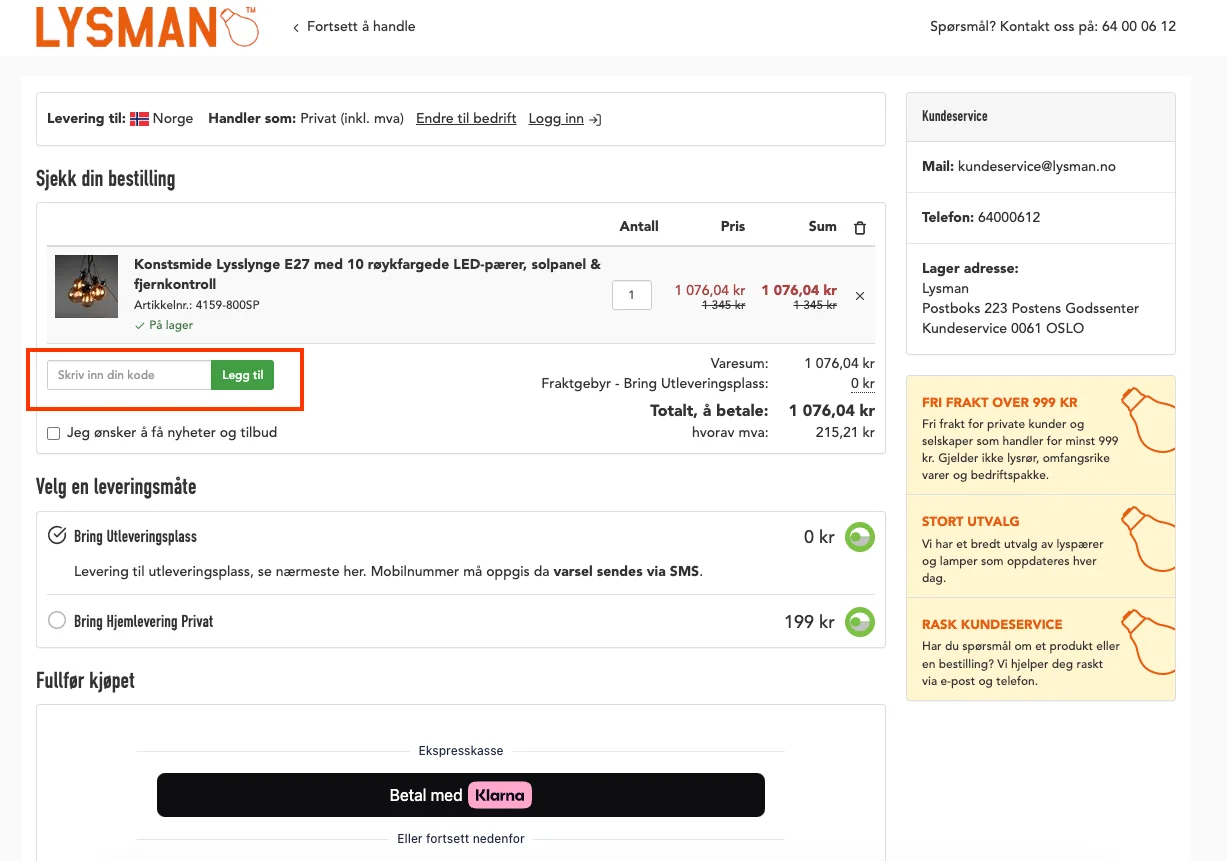Image resolution: width=1227 pixels, height=861 pixels.
Task: Click the Norwegian flag icon
Action: 140,118
